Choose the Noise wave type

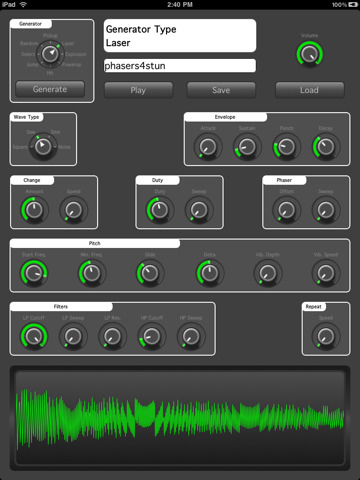(x=64, y=147)
